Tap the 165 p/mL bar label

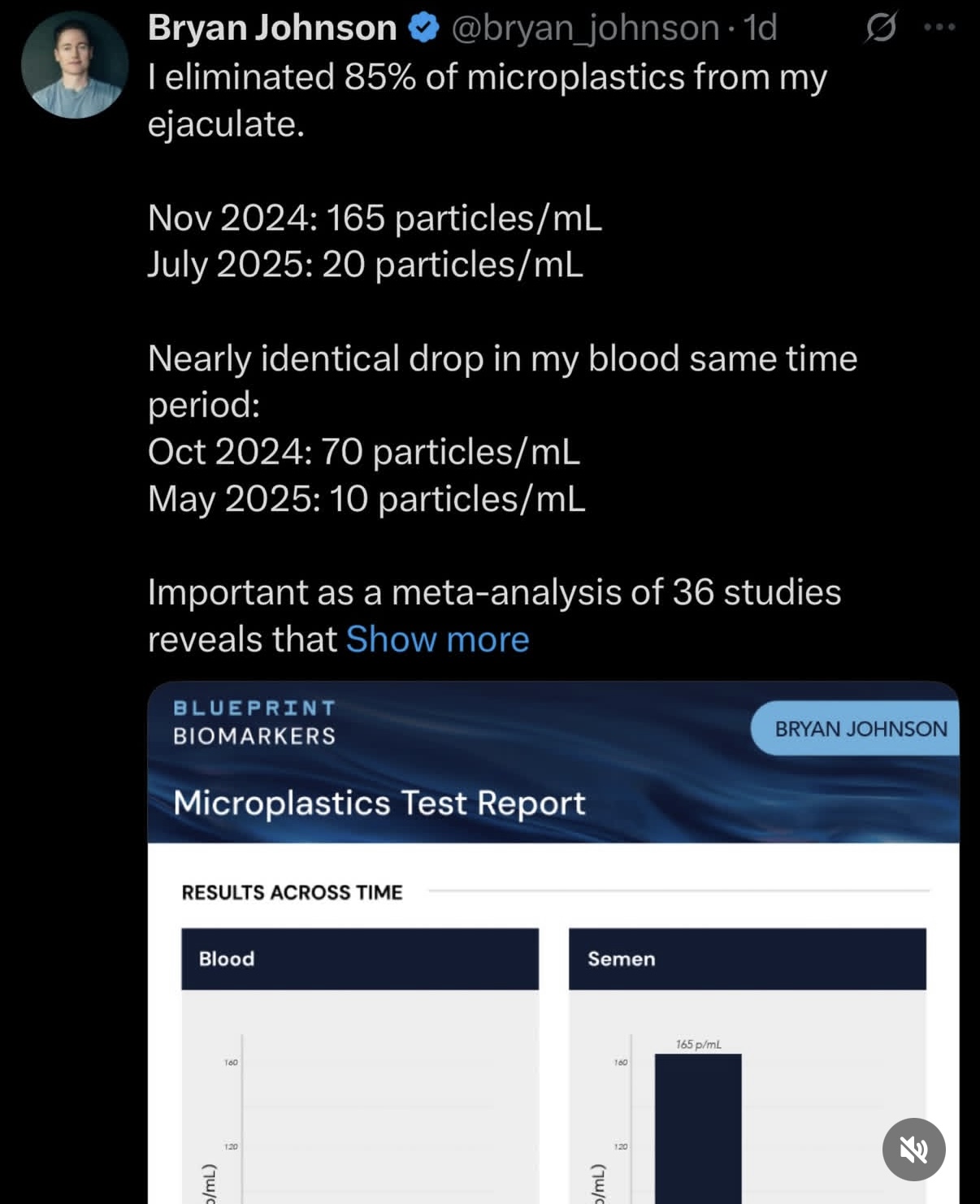pos(698,1044)
